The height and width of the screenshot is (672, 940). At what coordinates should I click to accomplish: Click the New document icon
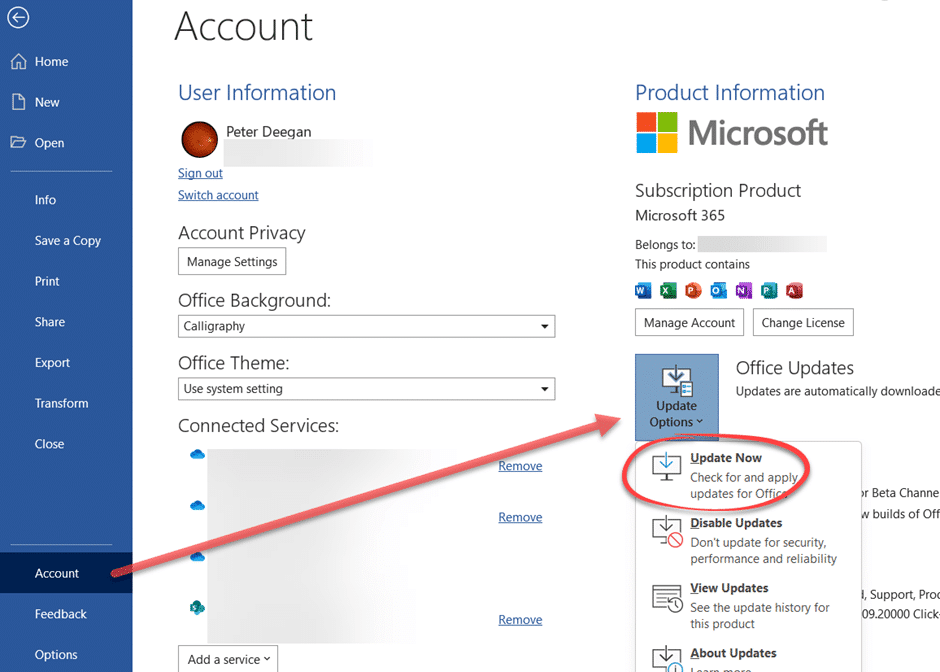pos(18,102)
